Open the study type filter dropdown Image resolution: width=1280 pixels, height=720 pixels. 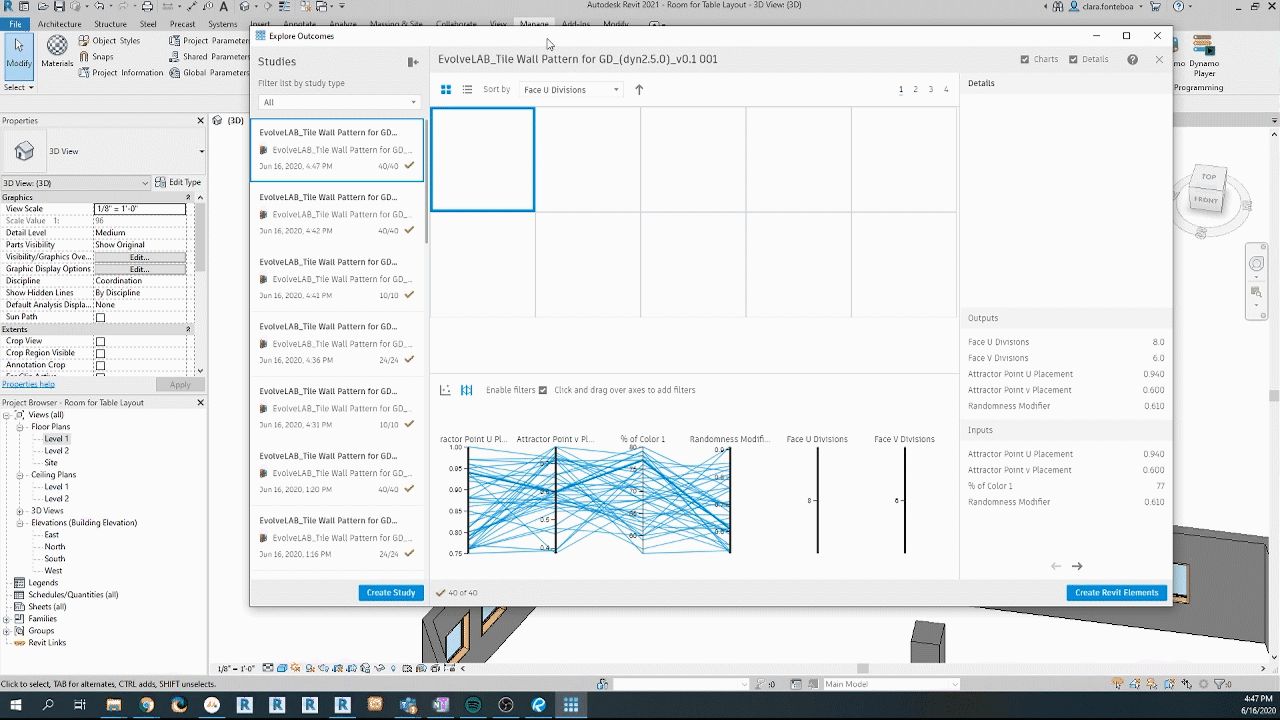(x=338, y=102)
